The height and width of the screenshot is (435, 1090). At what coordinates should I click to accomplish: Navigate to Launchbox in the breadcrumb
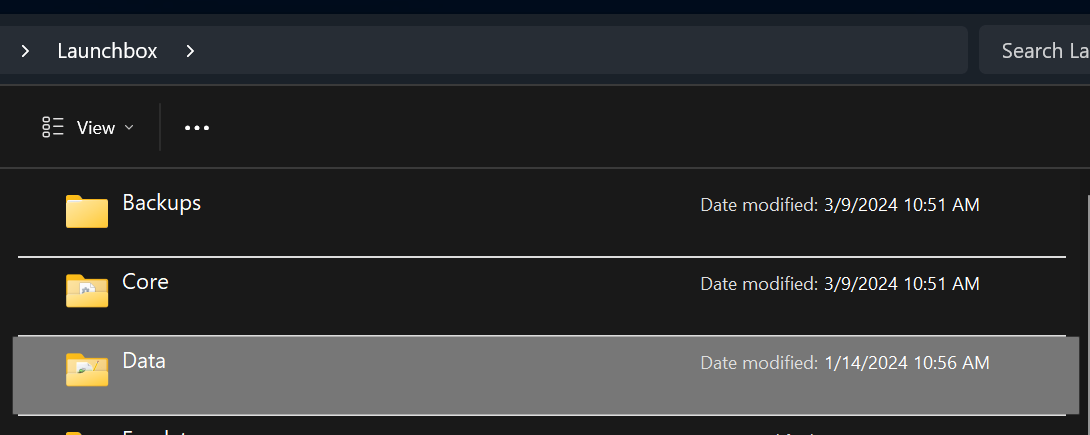pyautogui.click(x=107, y=51)
